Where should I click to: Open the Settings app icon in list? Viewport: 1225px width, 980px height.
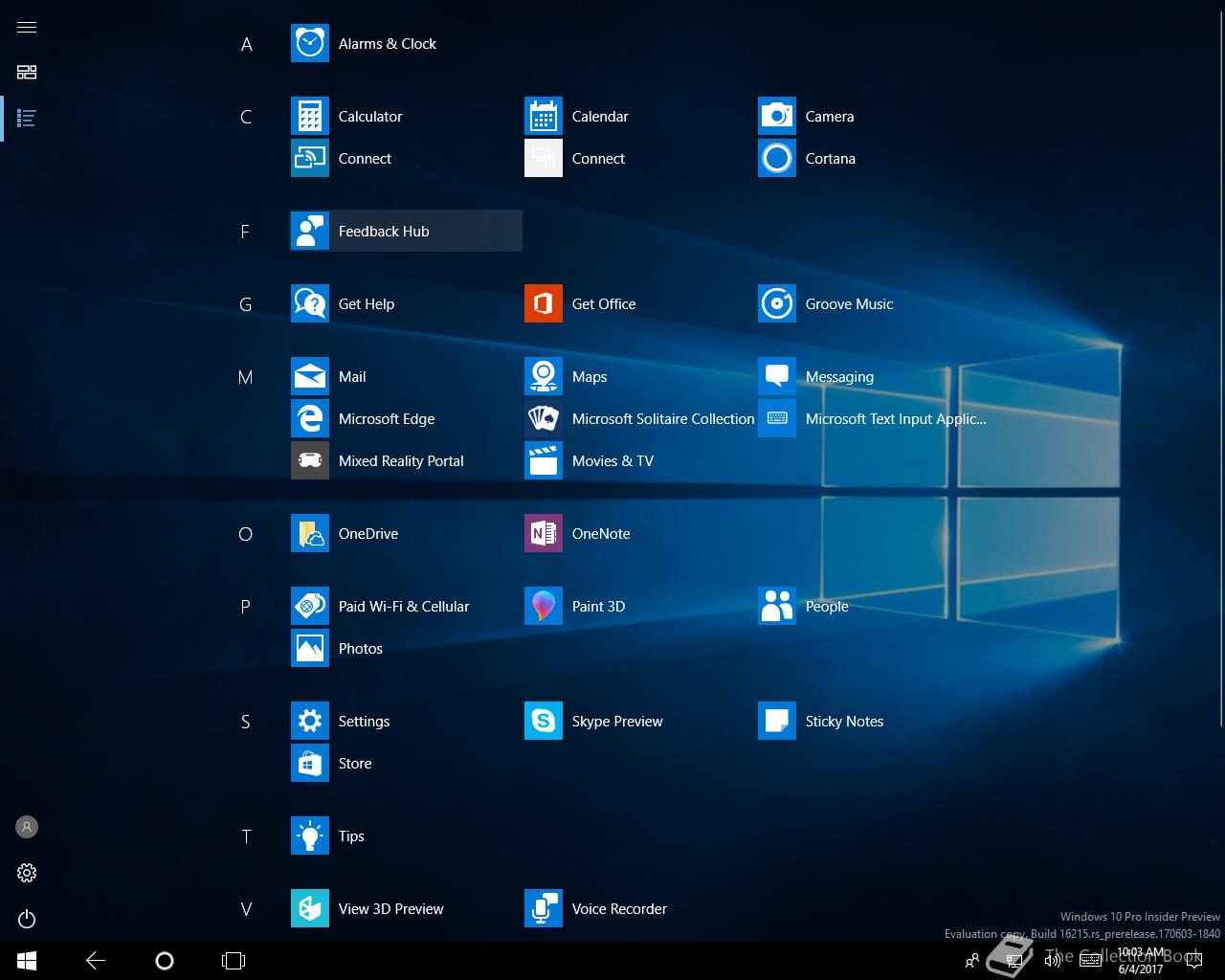pyautogui.click(x=310, y=722)
